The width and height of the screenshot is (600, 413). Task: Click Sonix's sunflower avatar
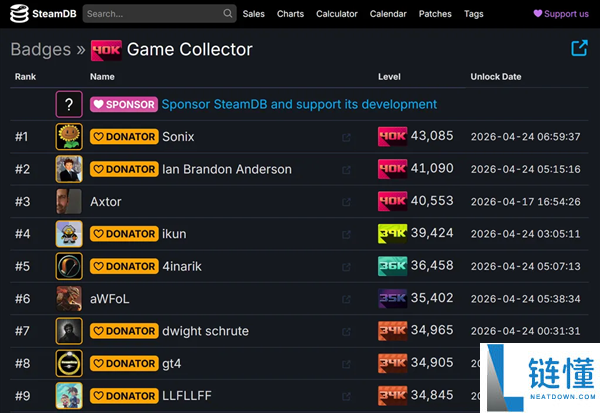coord(69,136)
